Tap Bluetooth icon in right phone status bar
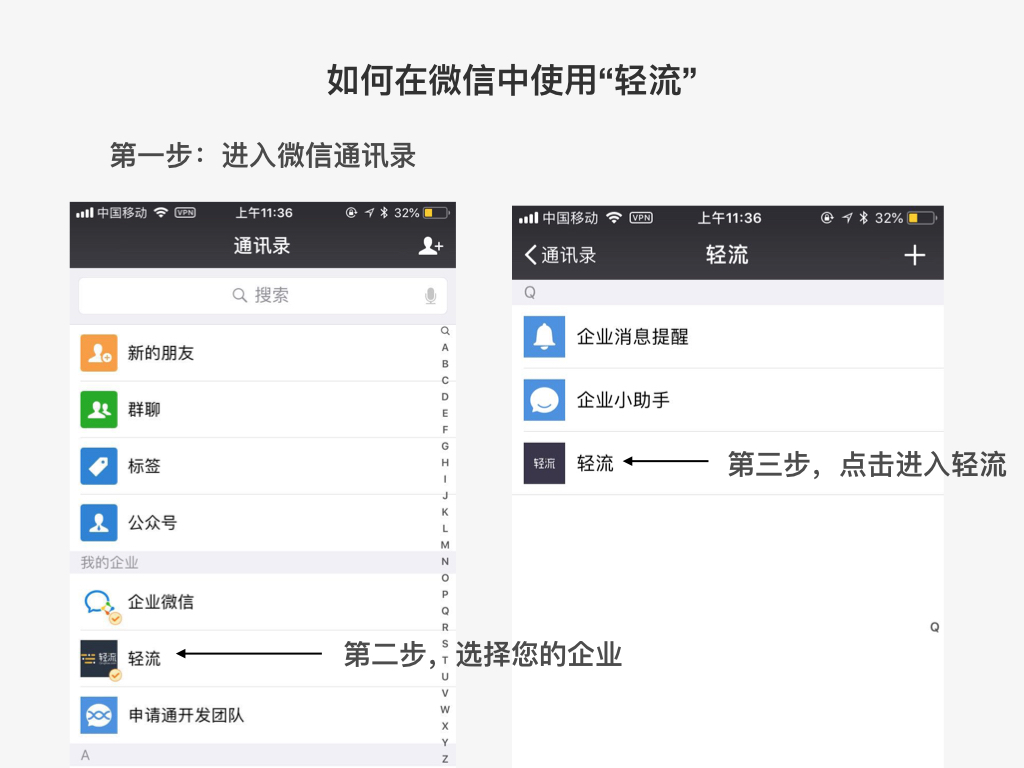Image resolution: width=1024 pixels, height=768 pixels. click(x=863, y=217)
